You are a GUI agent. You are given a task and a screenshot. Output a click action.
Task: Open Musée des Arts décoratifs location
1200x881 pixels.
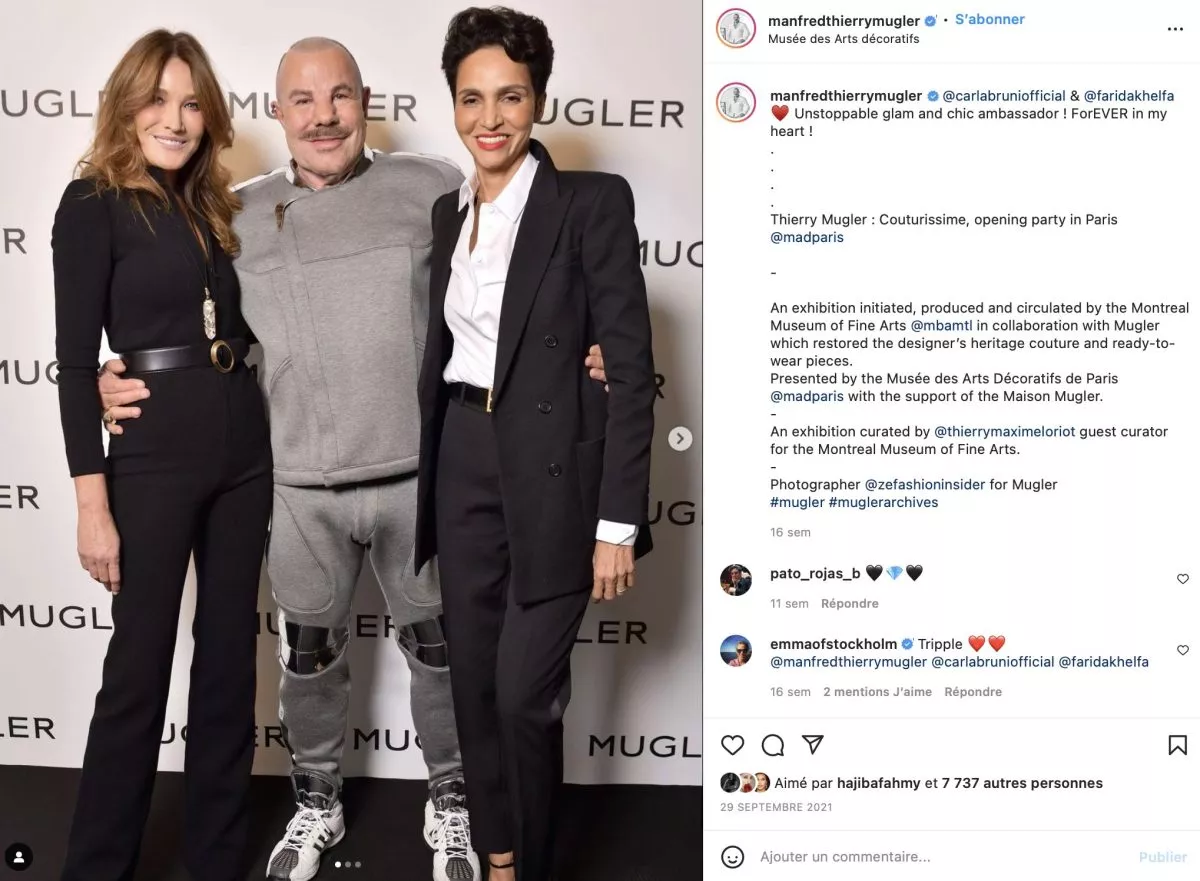pyautogui.click(x=843, y=39)
